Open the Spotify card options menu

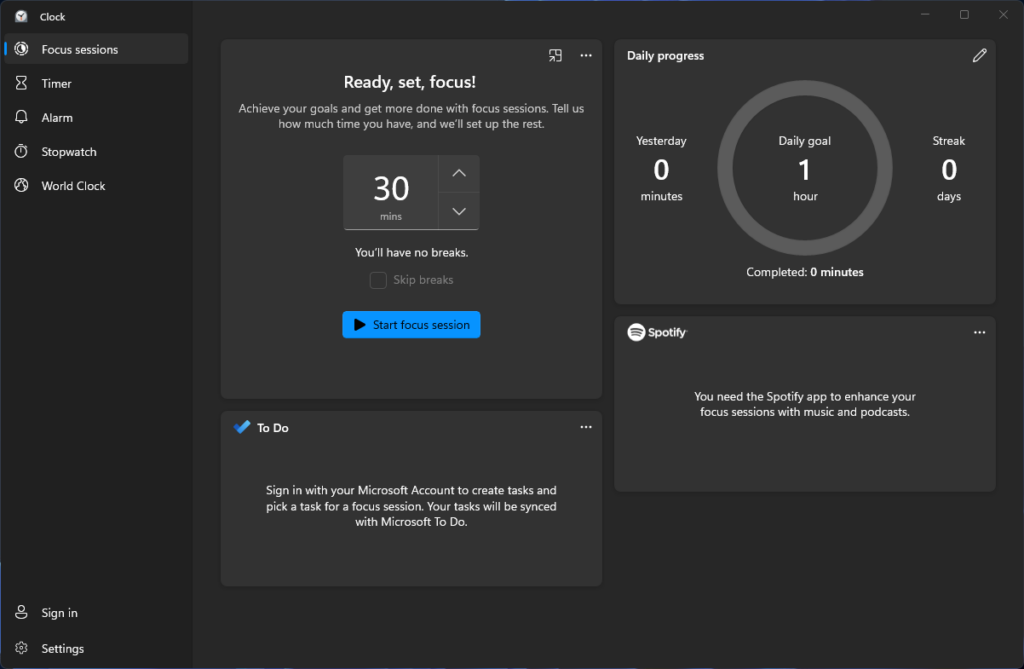[979, 332]
